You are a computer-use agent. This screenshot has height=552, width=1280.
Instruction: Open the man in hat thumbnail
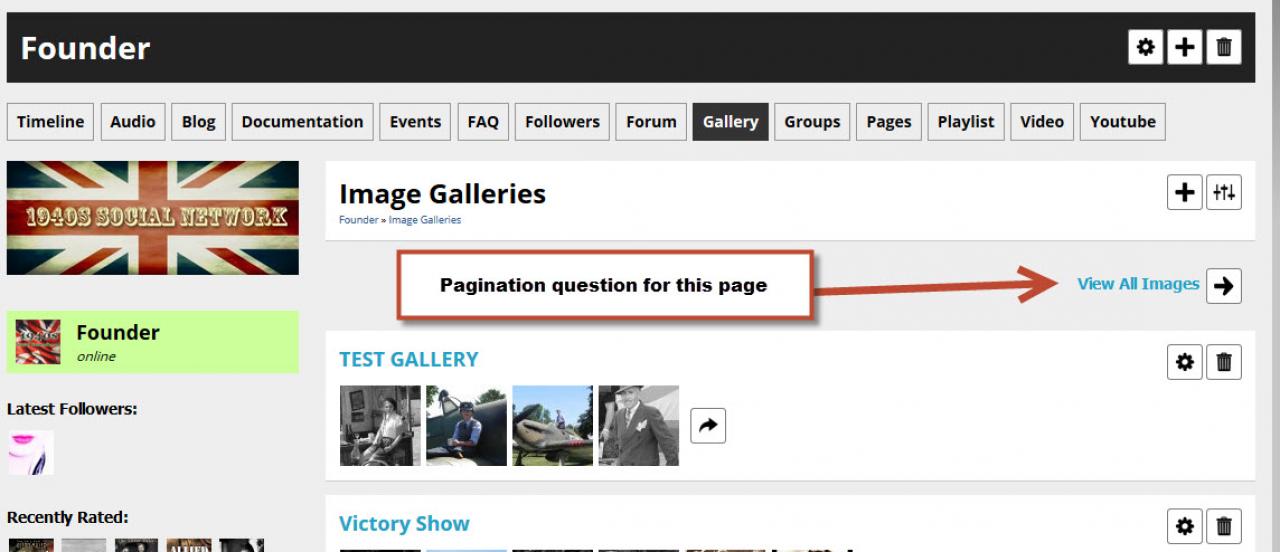[x=638, y=426]
